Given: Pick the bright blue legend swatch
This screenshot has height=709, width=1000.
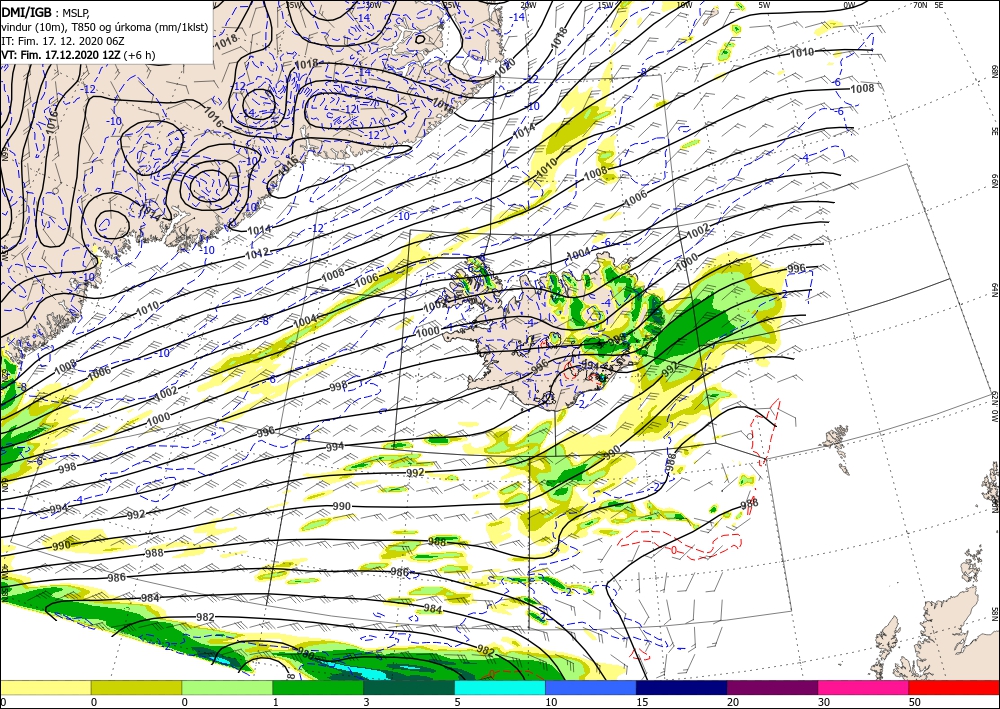Looking at the screenshot, I should point(591,687).
